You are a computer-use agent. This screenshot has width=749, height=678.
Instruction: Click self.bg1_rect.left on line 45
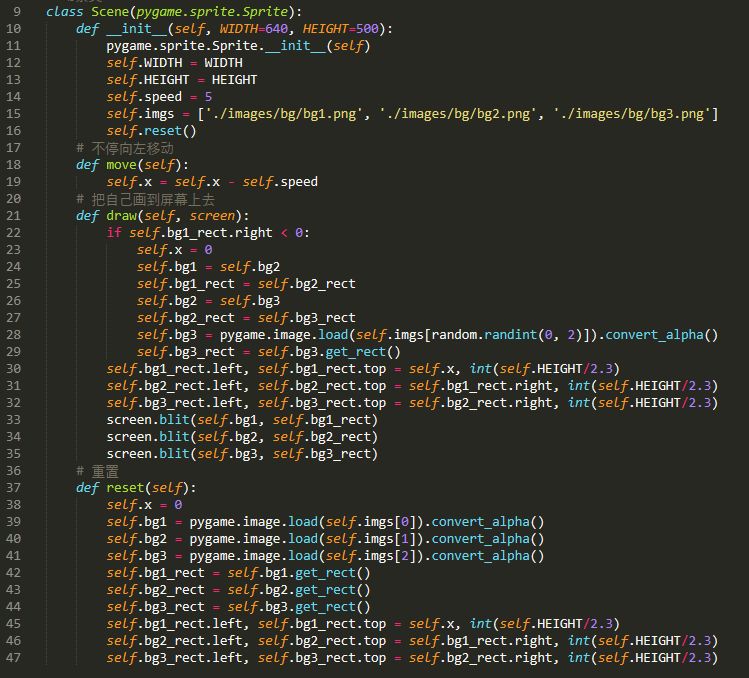point(174,624)
